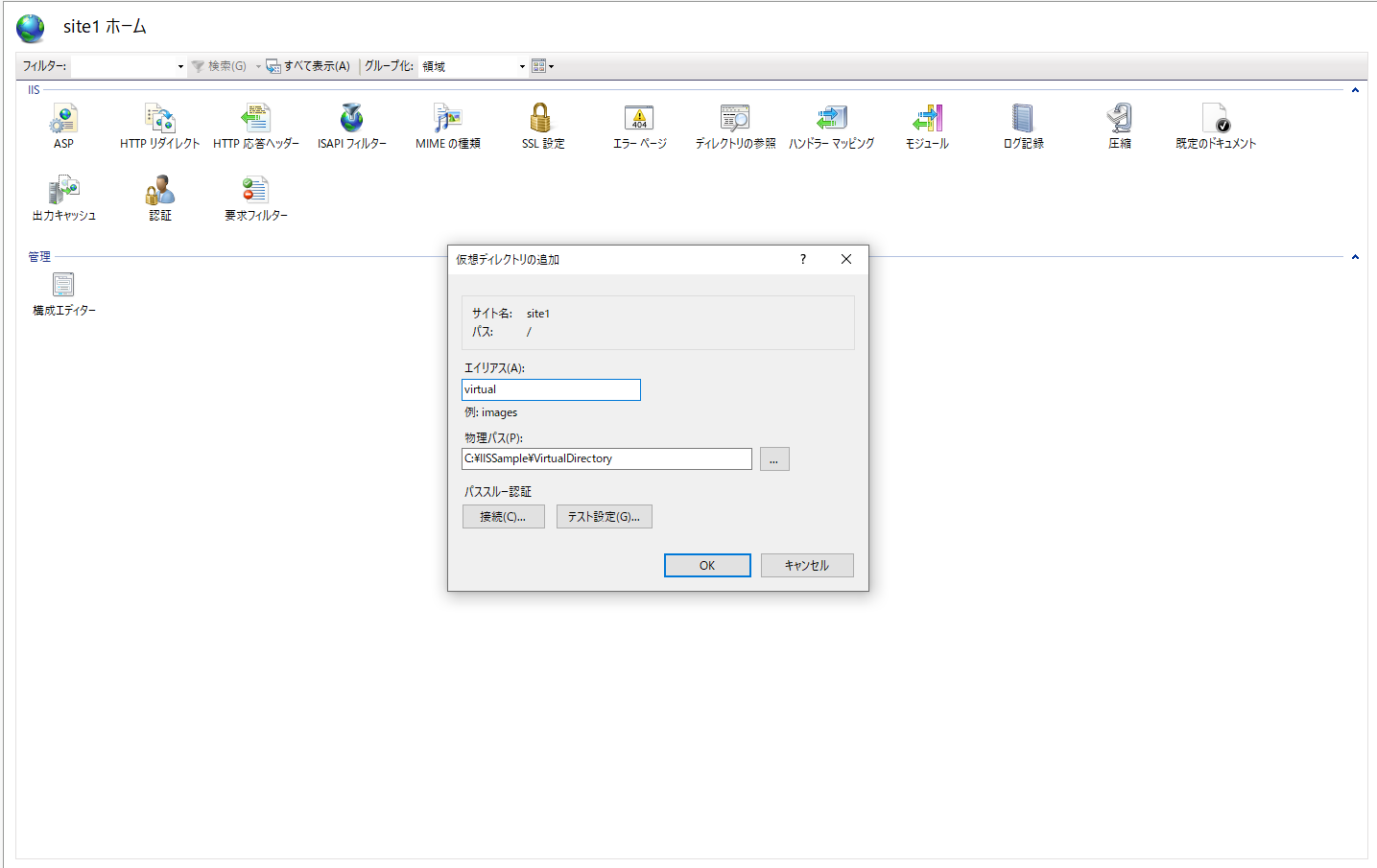Click the site1 globe icon
This screenshot has width=1377, height=868.
pos(31,28)
